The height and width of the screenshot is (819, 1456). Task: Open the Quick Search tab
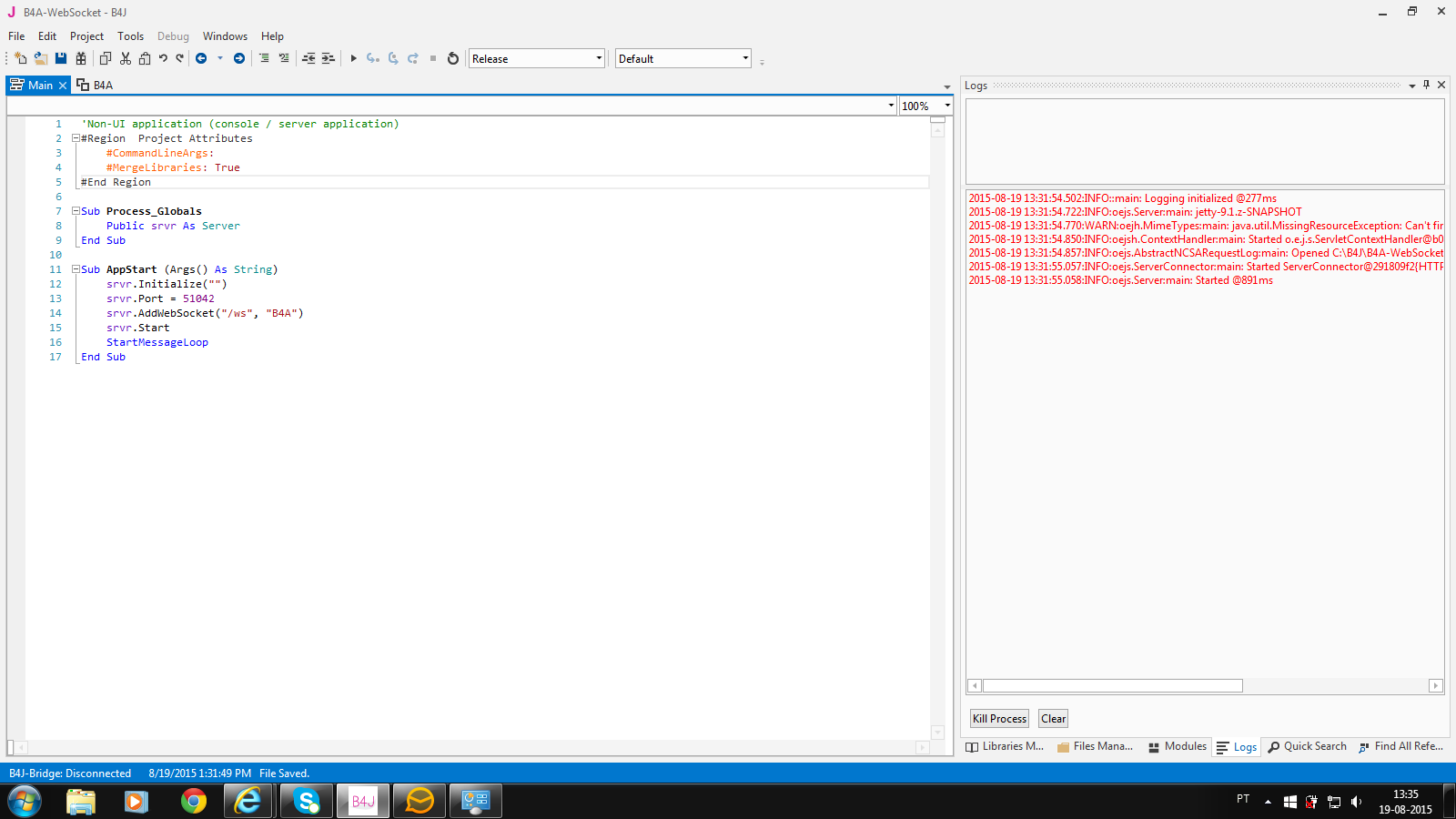[1307, 746]
